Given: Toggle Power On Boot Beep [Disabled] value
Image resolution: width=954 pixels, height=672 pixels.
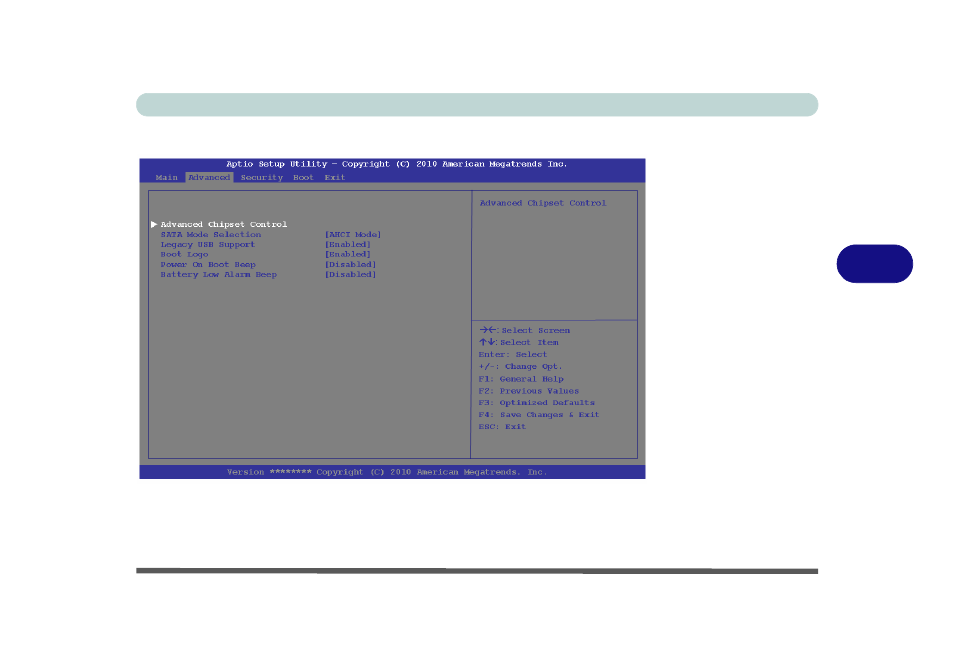Looking at the screenshot, I should pyautogui.click(x=350, y=265).
